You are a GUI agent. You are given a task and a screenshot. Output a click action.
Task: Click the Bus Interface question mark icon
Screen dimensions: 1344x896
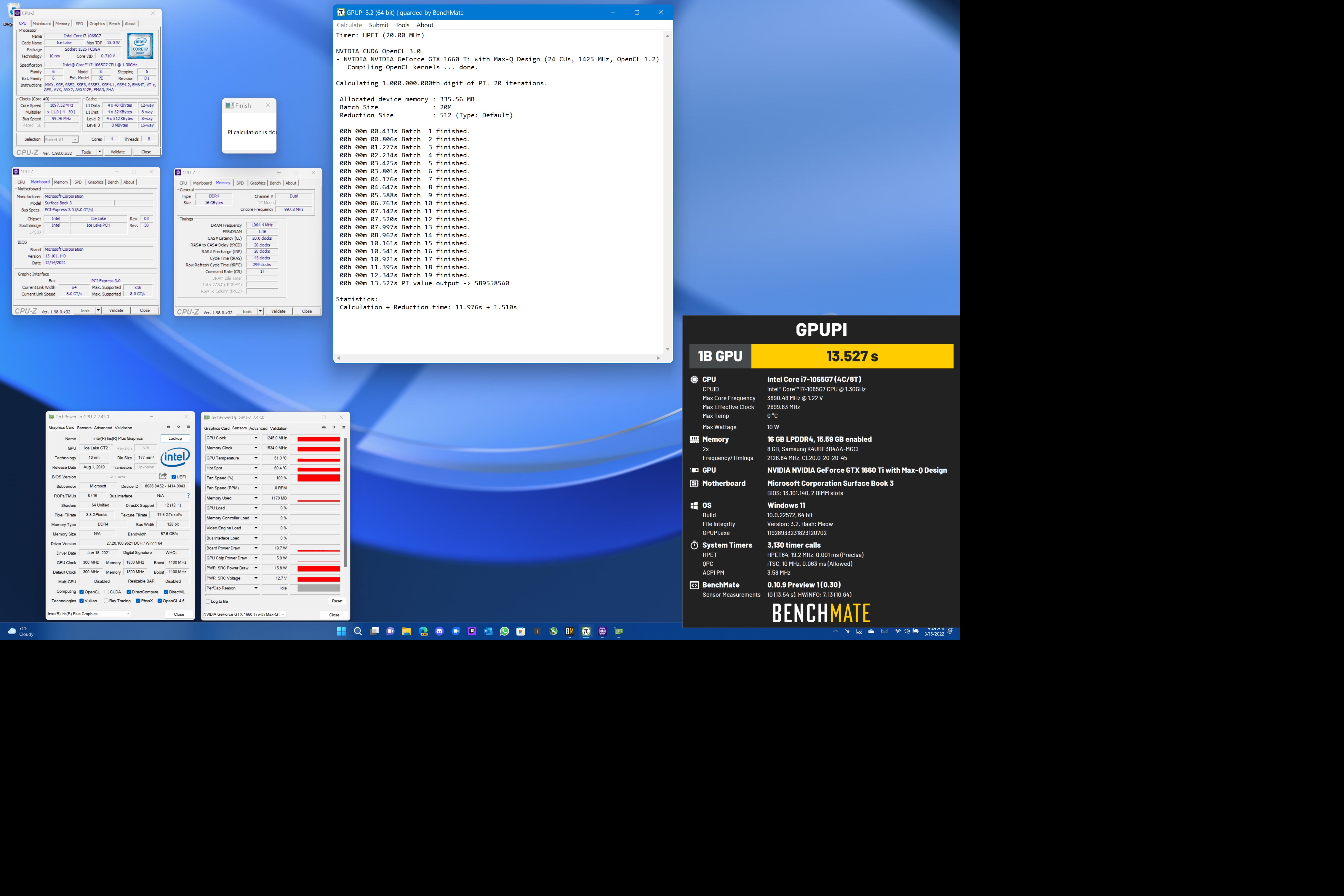(x=188, y=495)
